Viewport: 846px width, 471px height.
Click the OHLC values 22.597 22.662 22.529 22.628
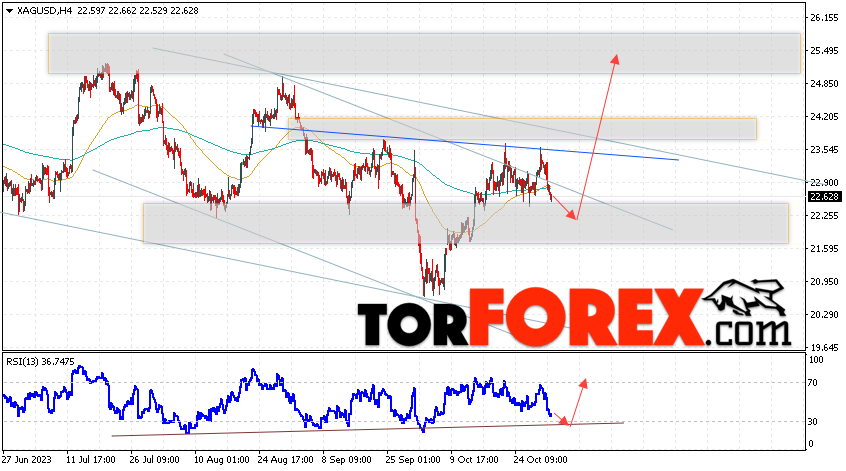(138, 11)
